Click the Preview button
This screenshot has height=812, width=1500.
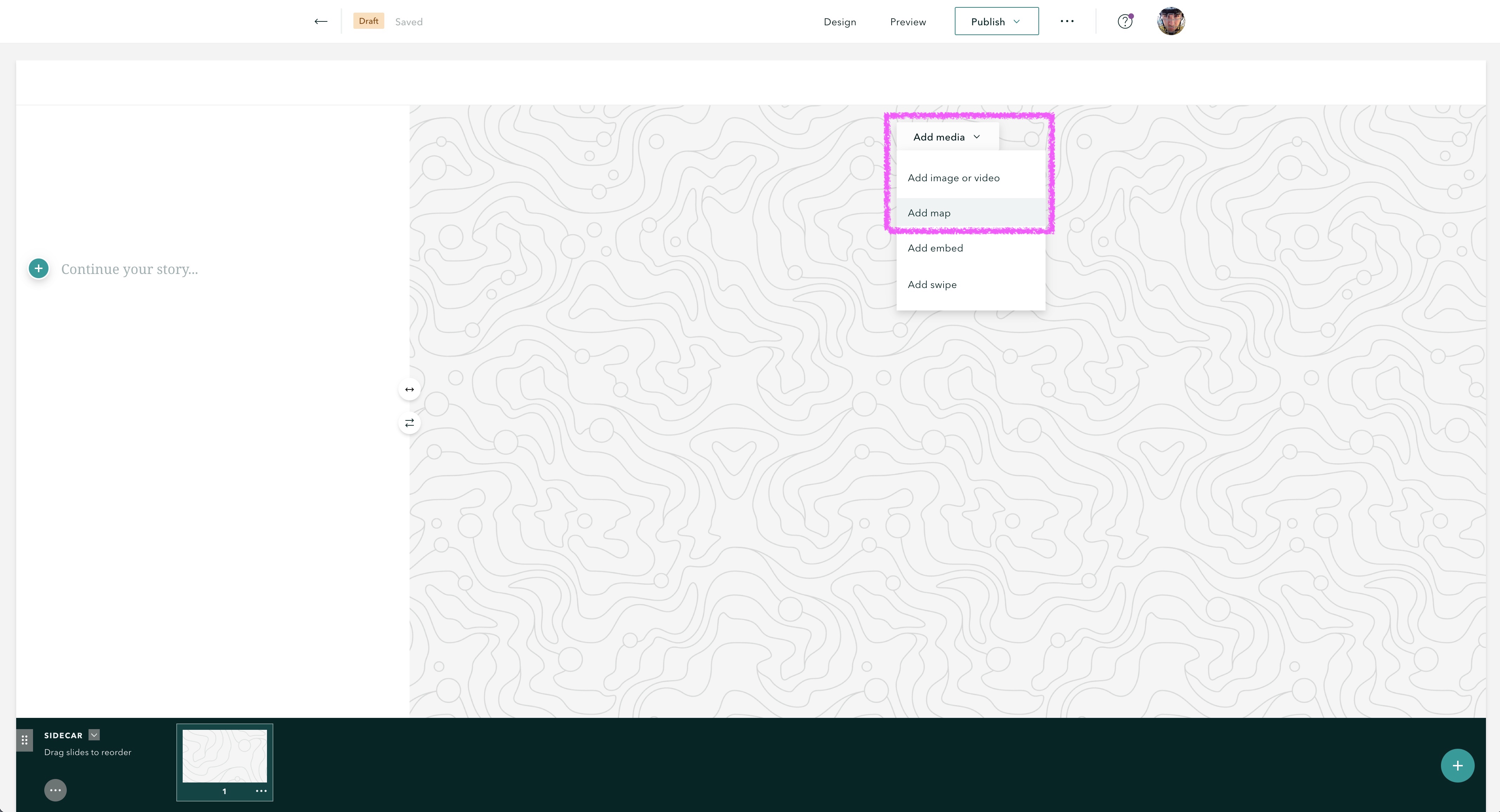coord(907,22)
